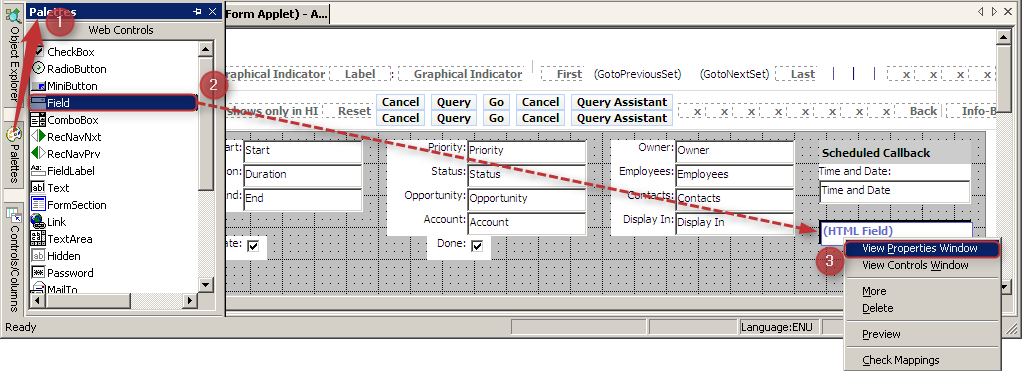Click the Status field in the form
This screenshot has height=372, width=1022.
coord(527,175)
